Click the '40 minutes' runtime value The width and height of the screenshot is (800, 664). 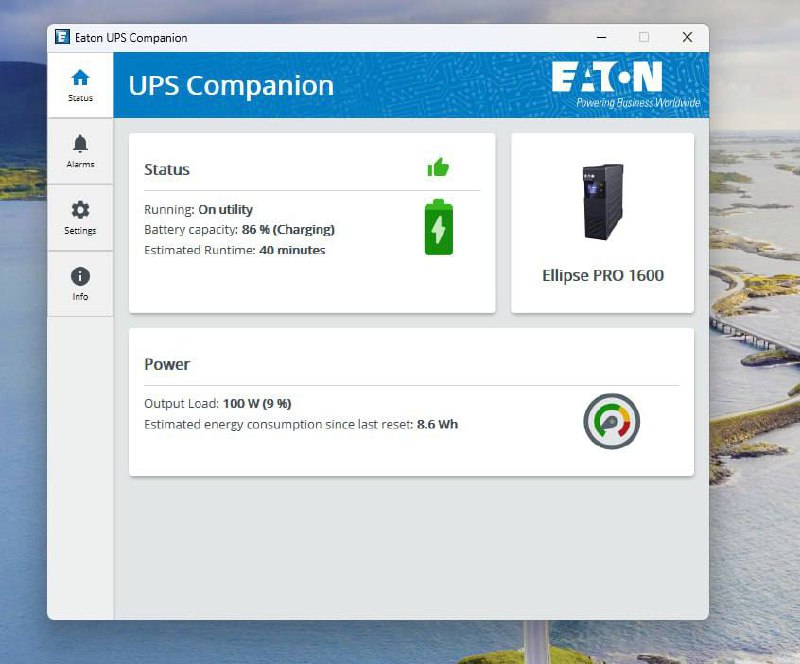pyautogui.click(x=292, y=250)
